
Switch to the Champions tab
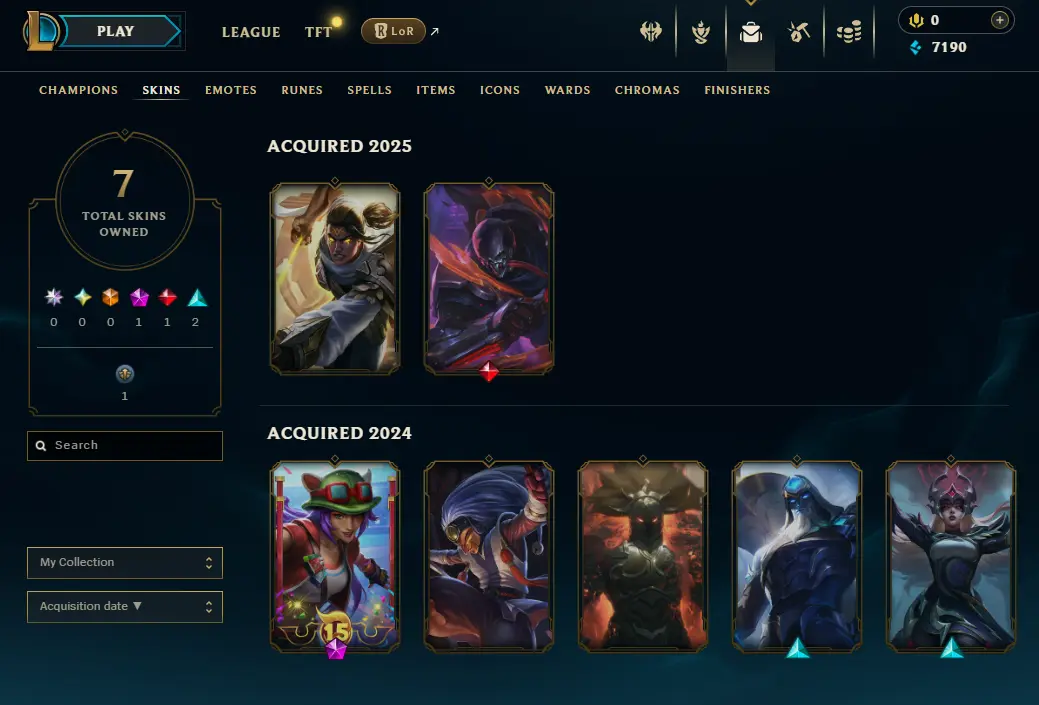tap(78, 90)
